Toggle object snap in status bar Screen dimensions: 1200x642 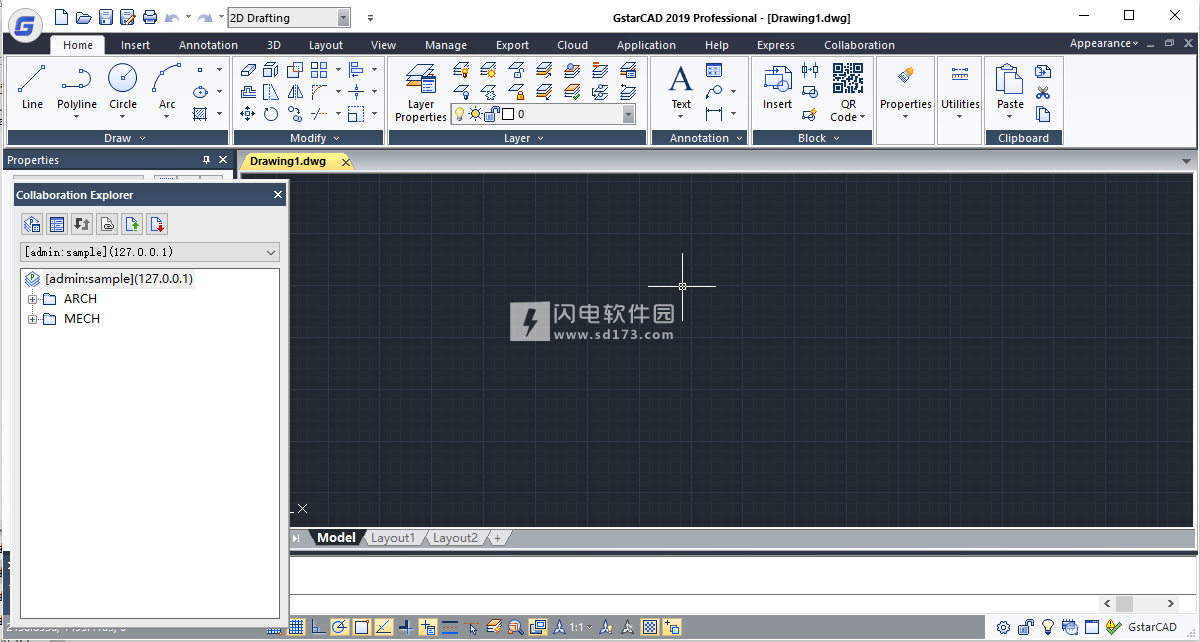tap(362, 627)
